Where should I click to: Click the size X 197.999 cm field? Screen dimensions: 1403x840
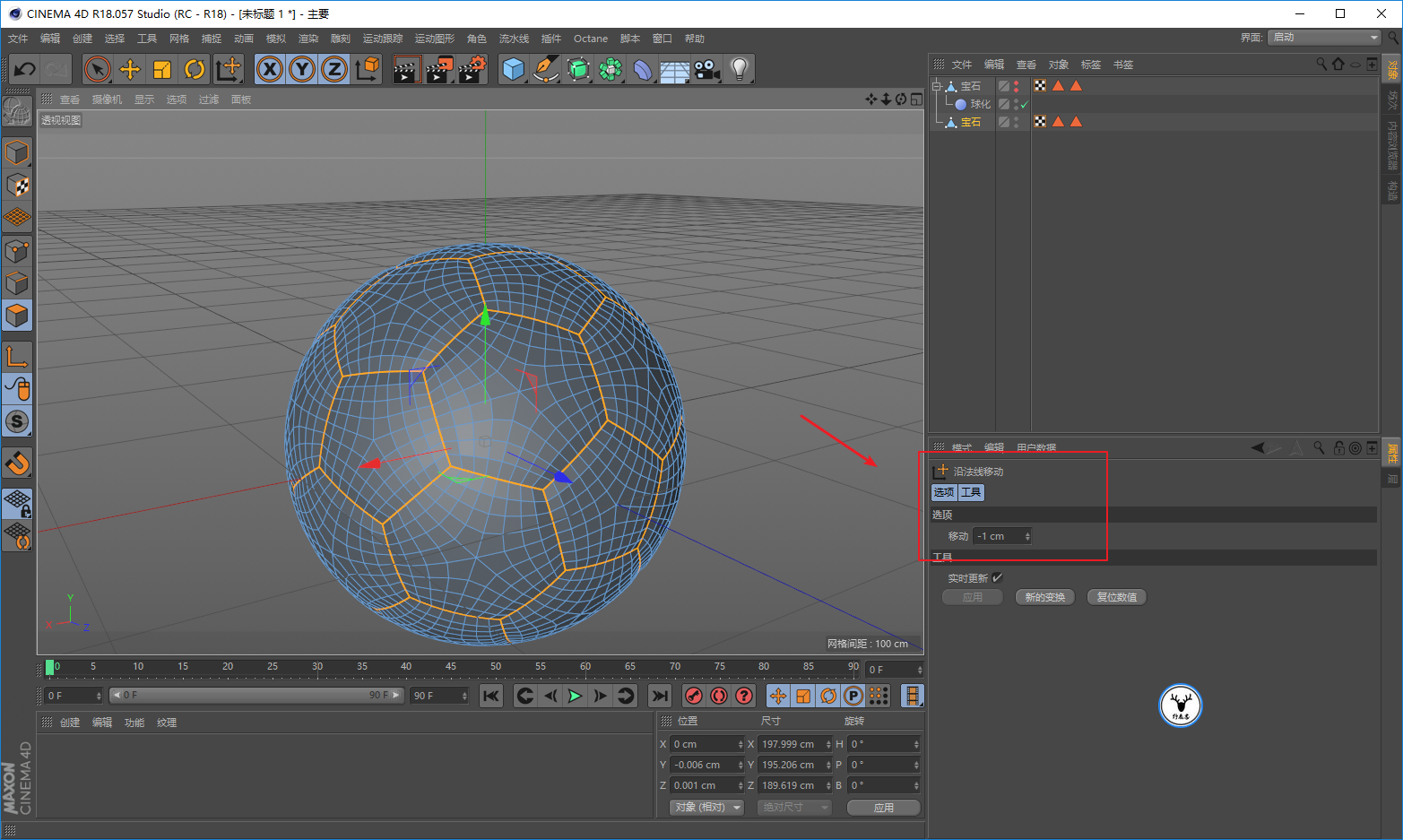tap(795, 744)
